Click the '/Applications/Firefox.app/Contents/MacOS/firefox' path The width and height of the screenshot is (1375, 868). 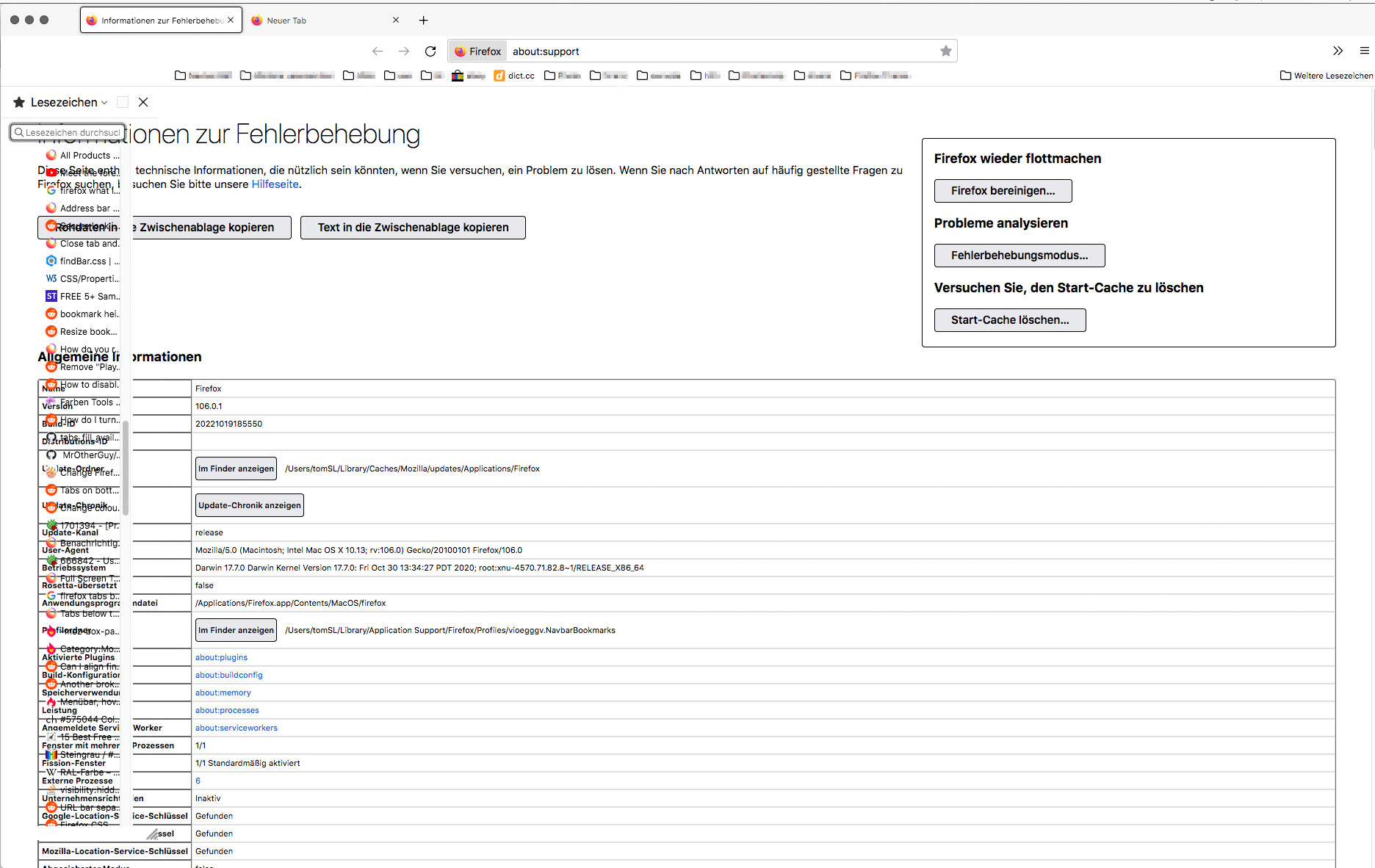[x=290, y=603]
